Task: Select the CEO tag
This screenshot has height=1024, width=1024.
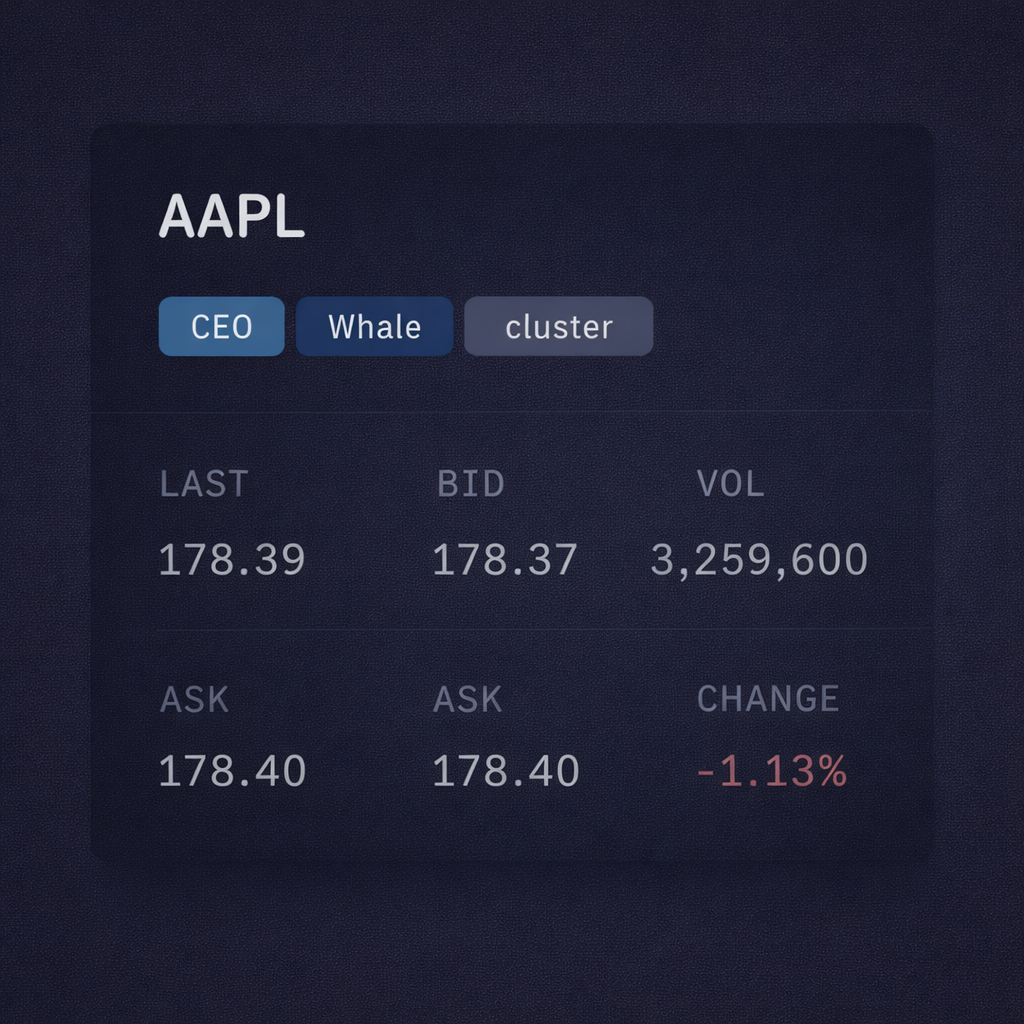Action: [x=221, y=327]
